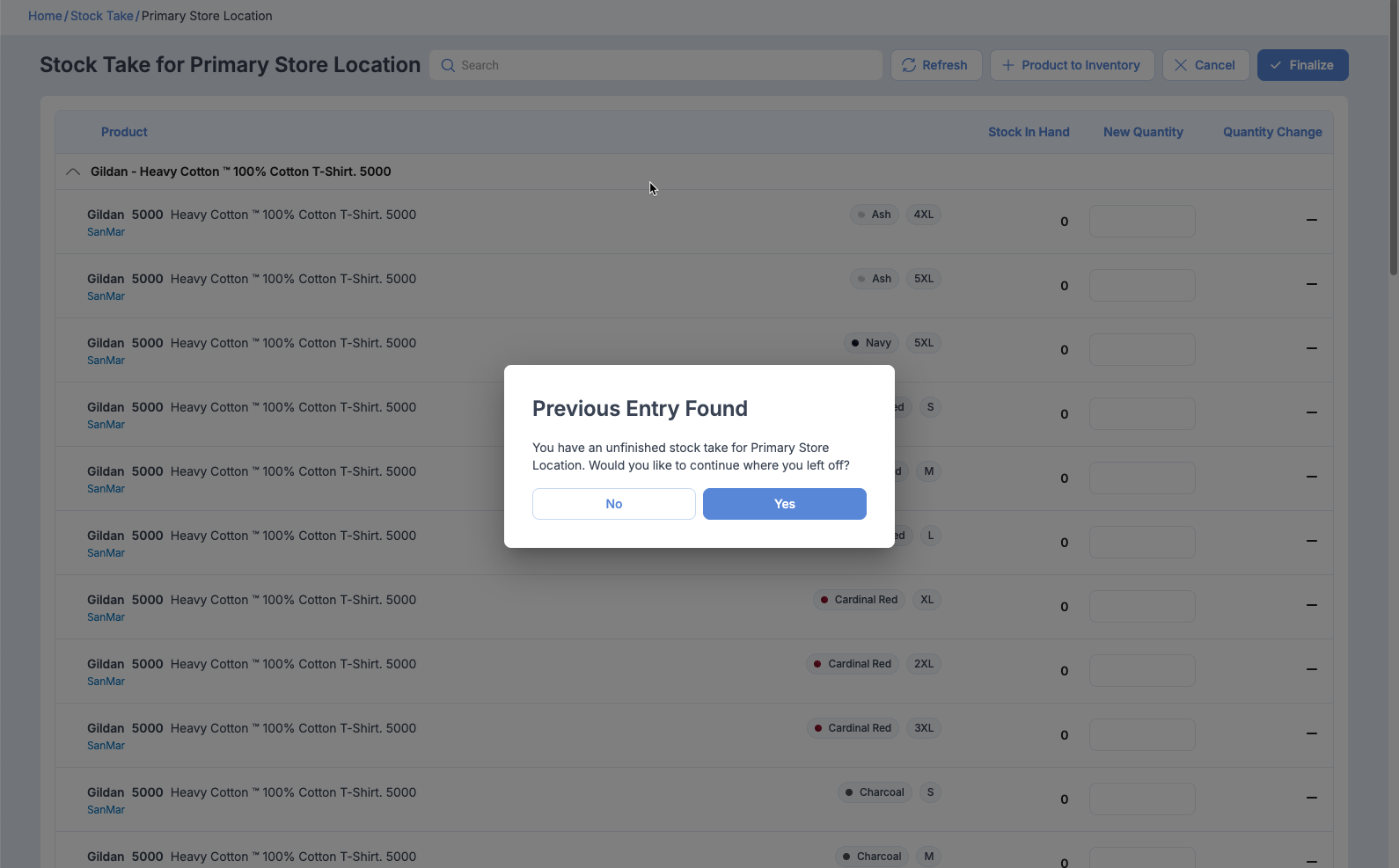Click the X icon on Cancel button
Viewport: 1399px width, 868px height.
pos(1181,65)
